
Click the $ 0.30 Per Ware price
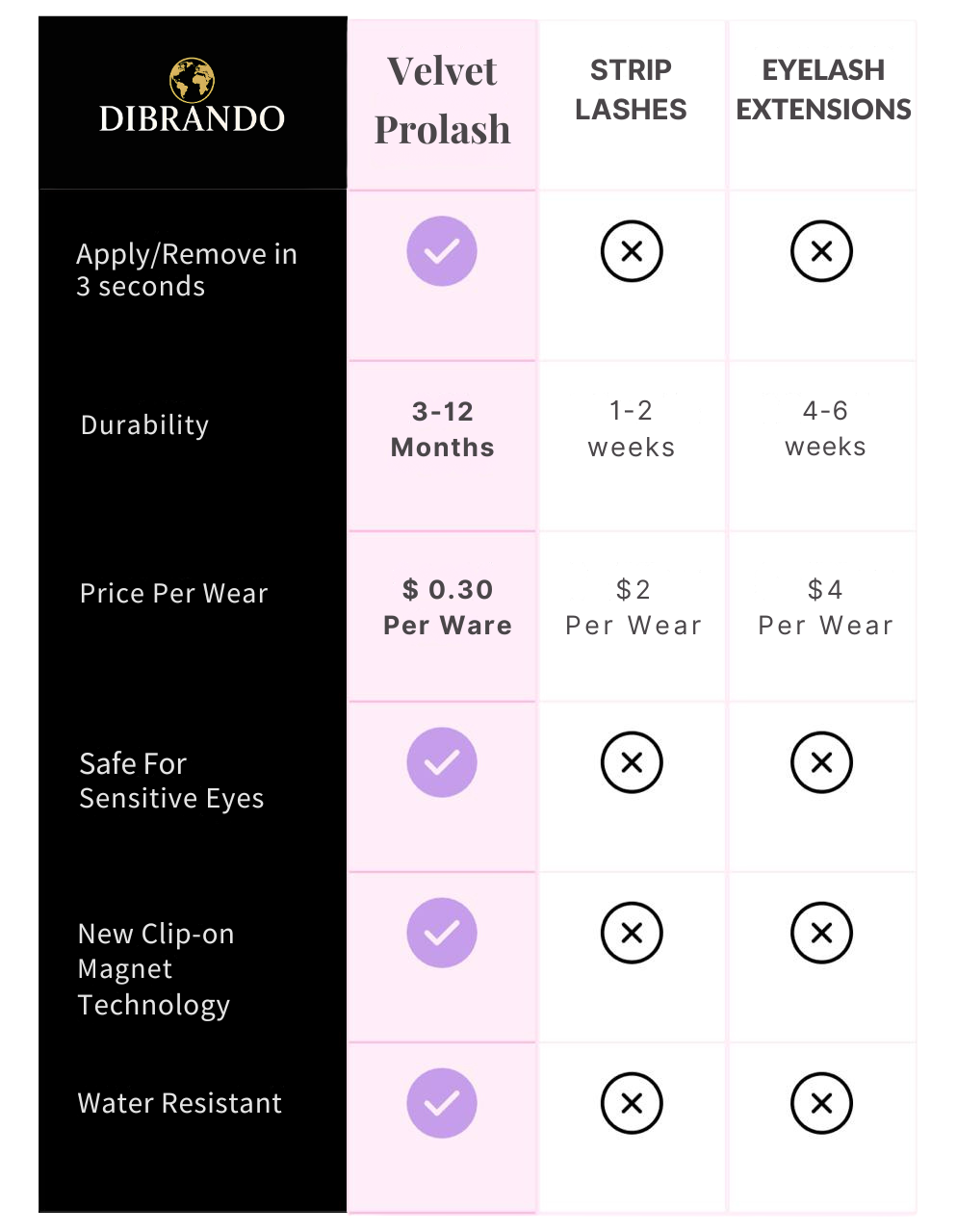point(448,607)
